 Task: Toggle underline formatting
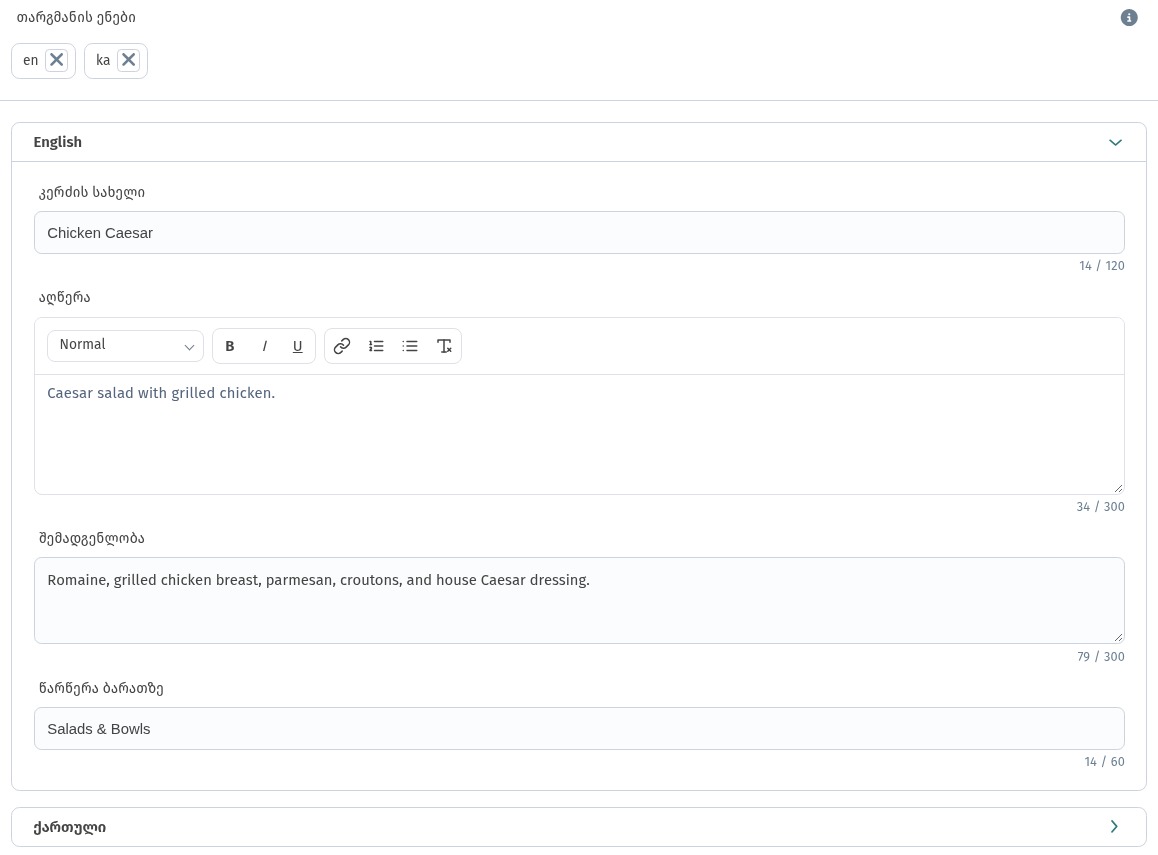(298, 346)
